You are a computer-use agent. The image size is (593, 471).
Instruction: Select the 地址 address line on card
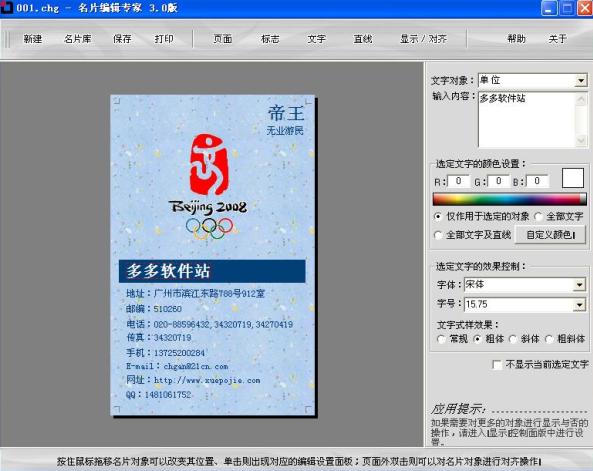196,294
